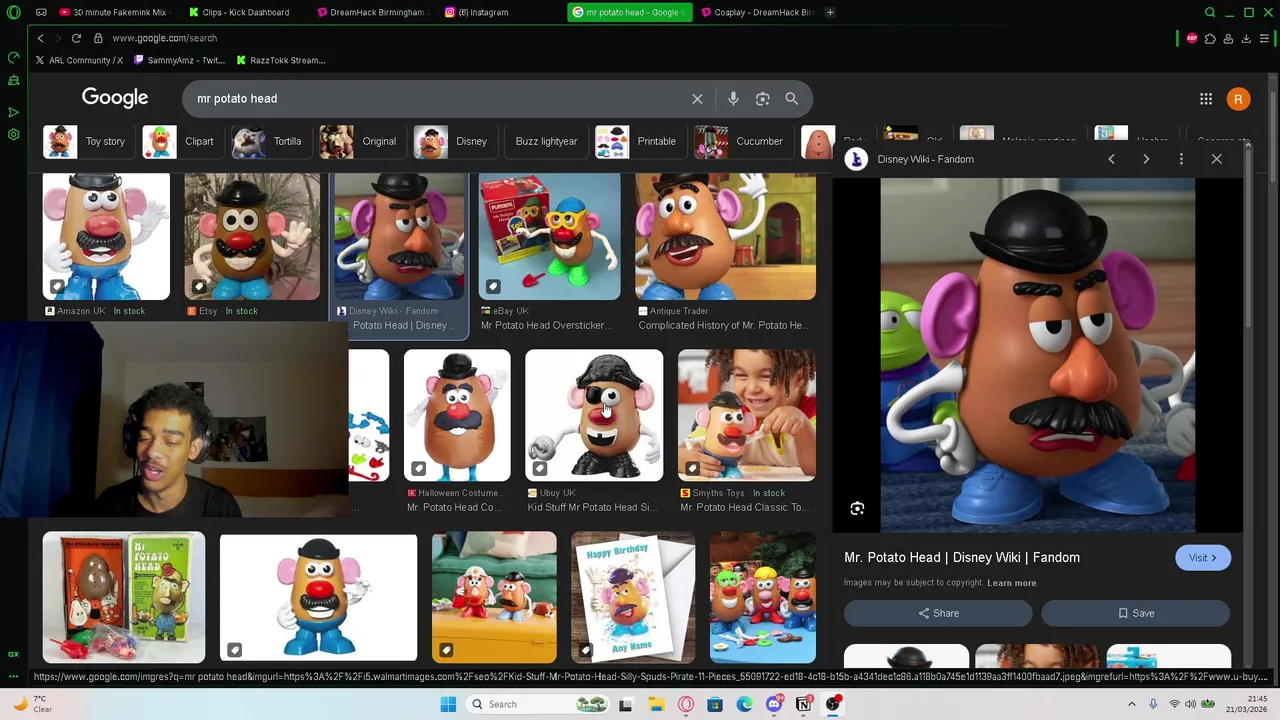
Task: Open the extensions cube icon in toolbar
Action: tap(1210, 38)
